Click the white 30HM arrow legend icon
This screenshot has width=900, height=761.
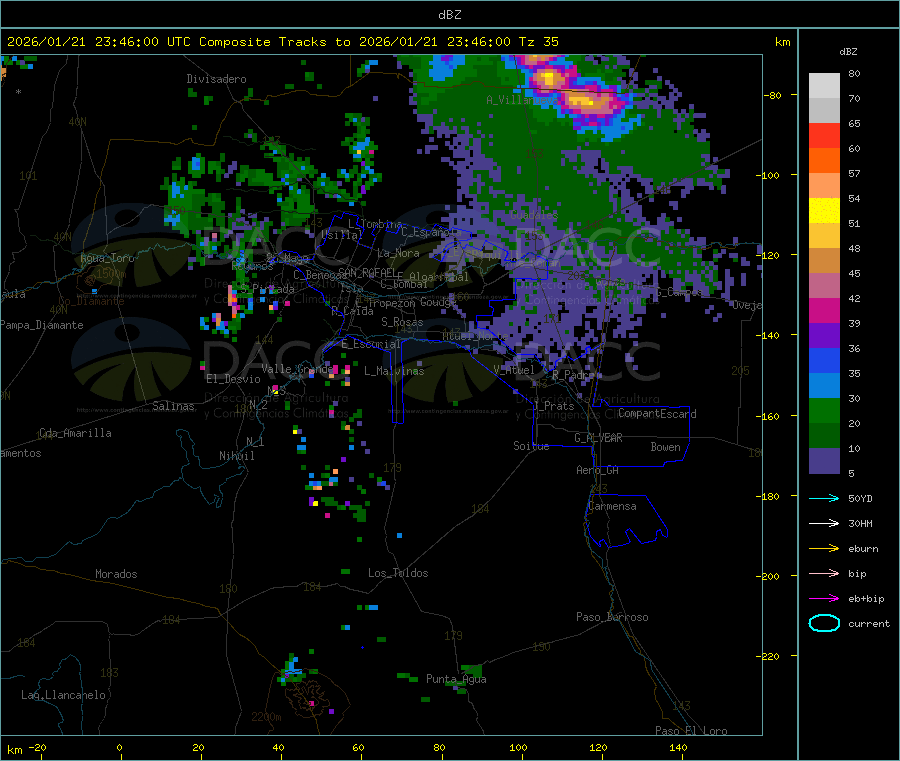coord(824,523)
